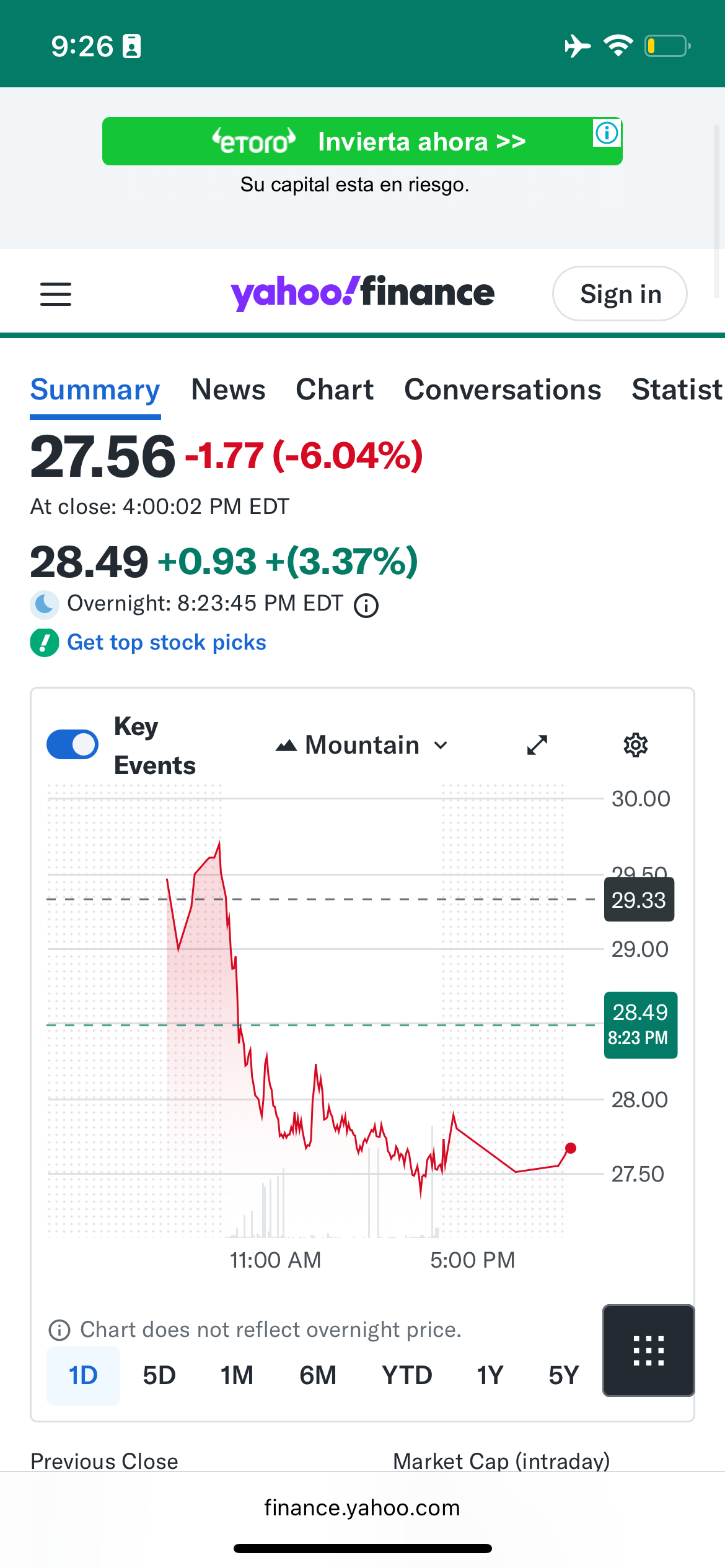The height and width of the screenshot is (1568, 725).
Task: Expand the chart to full screen
Action: (537, 745)
